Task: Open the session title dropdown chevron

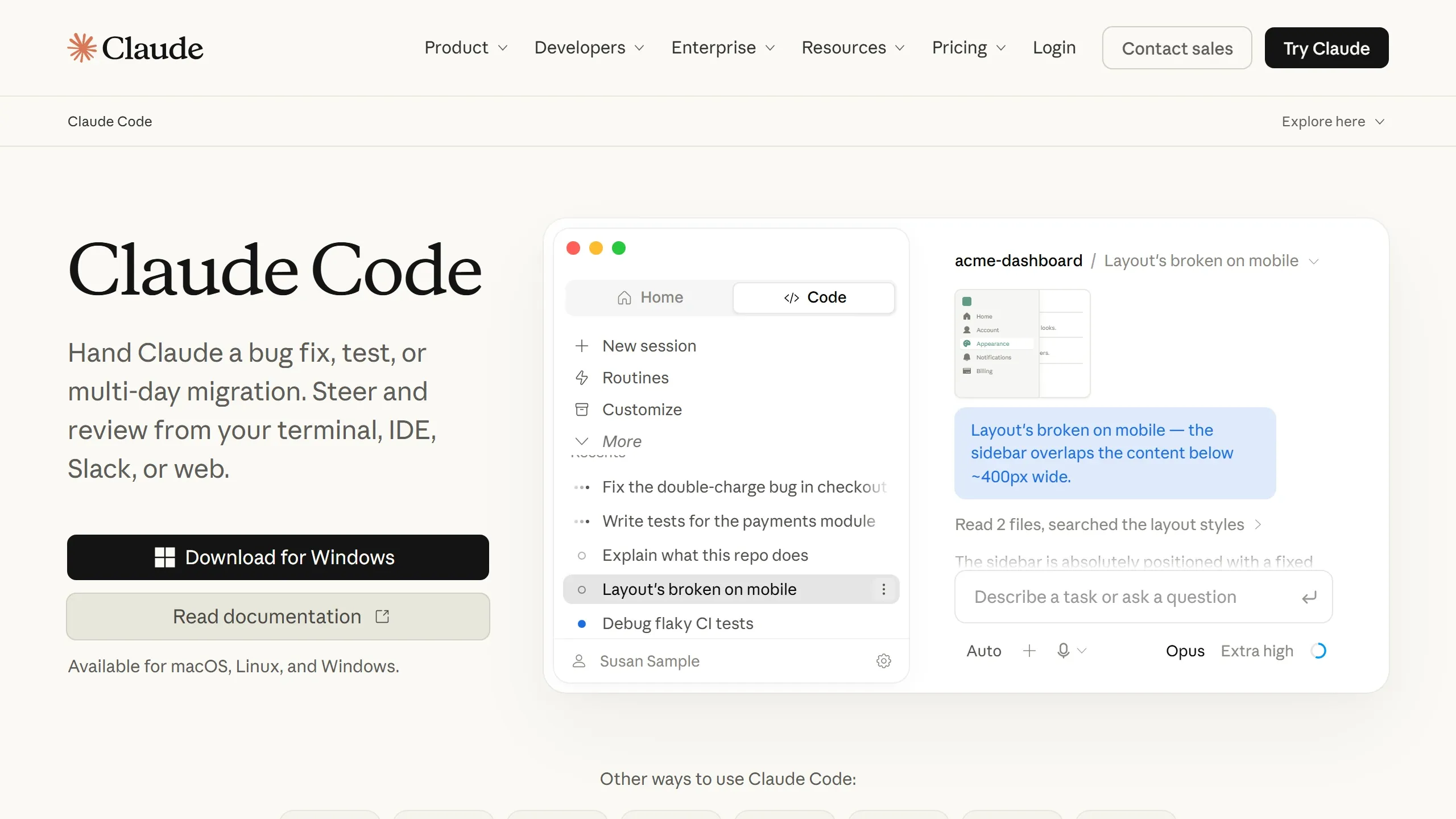Action: pos(1314,262)
